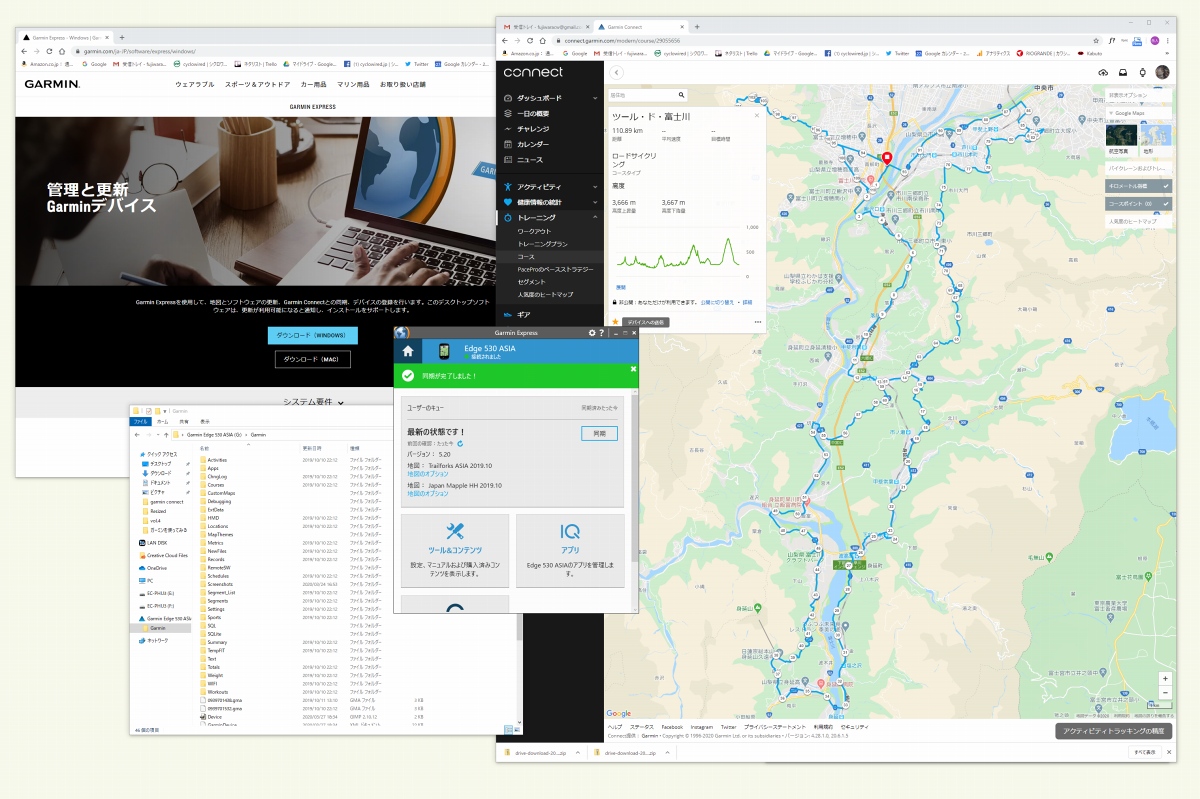The height and width of the screenshot is (799, 1200).
Task: Close the ツール・ド・富士川 course card
Action: (759, 115)
